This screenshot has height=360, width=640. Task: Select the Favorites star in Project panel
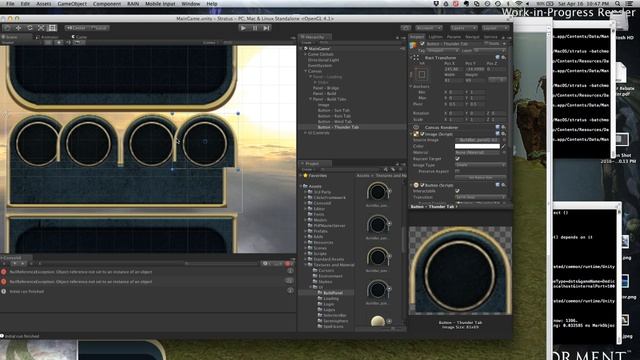point(305,176)
